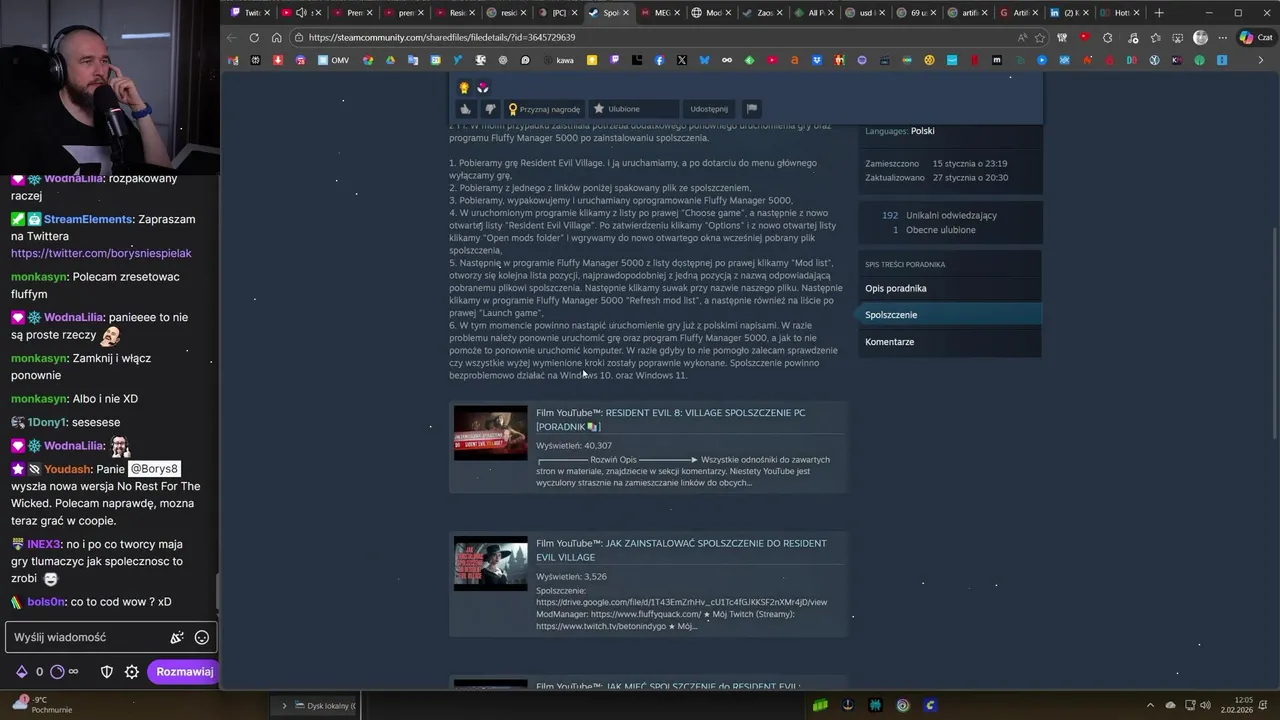Click the thumbs up rate button
Image resolution: width=1280 pixels, height=720 pixels.
pyautogui.click(x=465, y=109)
